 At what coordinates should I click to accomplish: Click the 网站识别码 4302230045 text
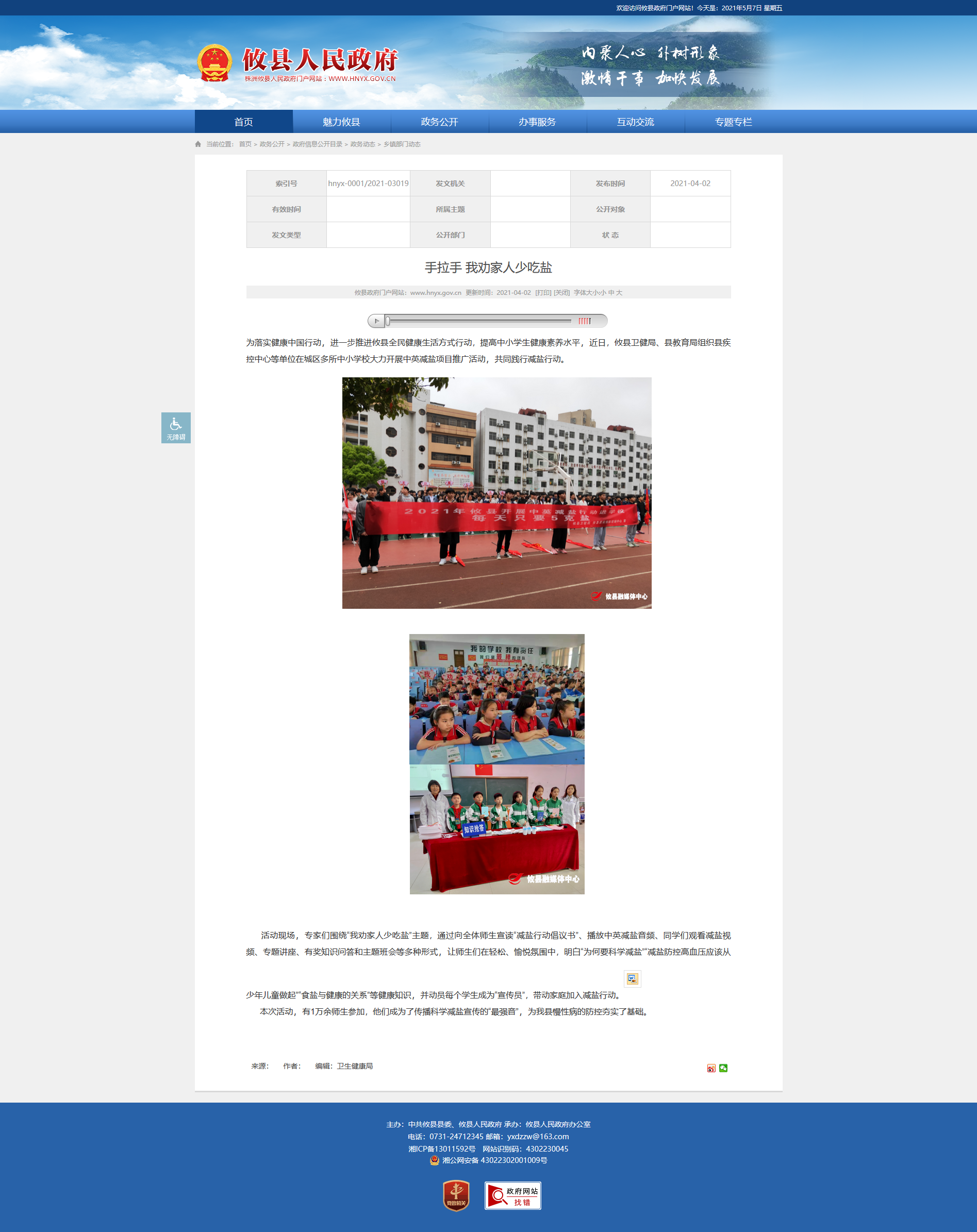tap(525, 1148)
